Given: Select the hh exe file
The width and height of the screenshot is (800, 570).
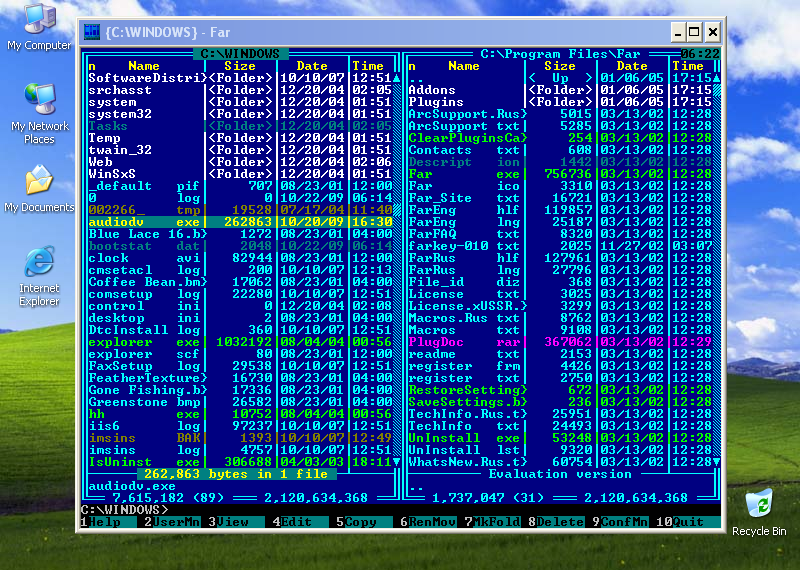Looking at the screenshot, I should 240,414.
